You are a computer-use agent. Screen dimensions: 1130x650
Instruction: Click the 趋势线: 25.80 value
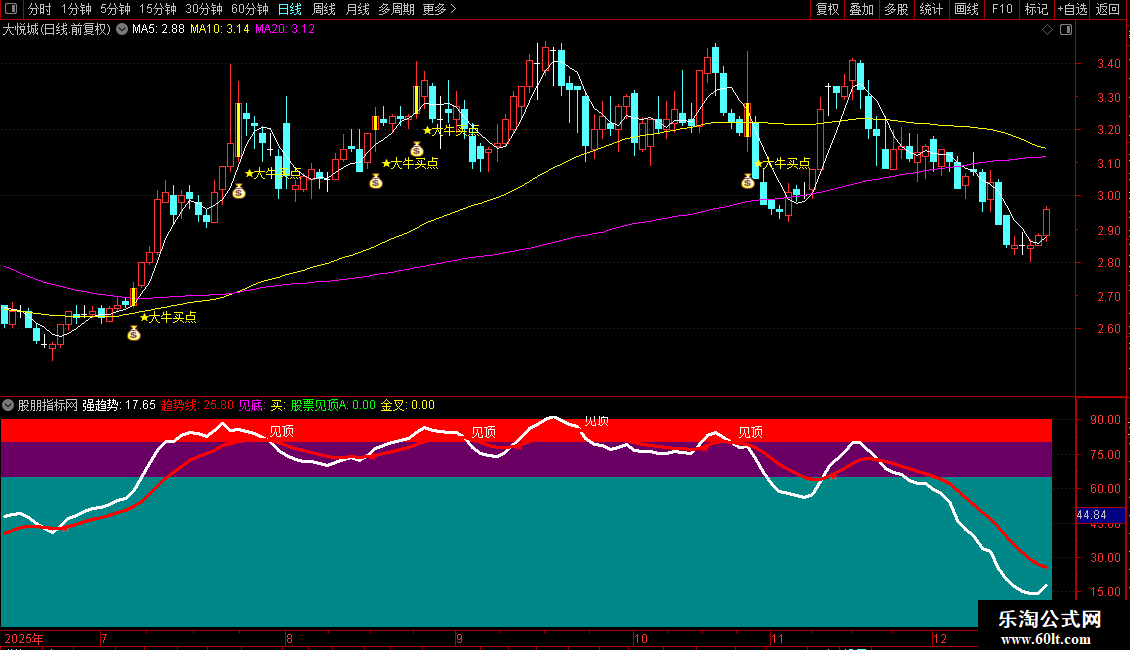(x=197, y=405)
